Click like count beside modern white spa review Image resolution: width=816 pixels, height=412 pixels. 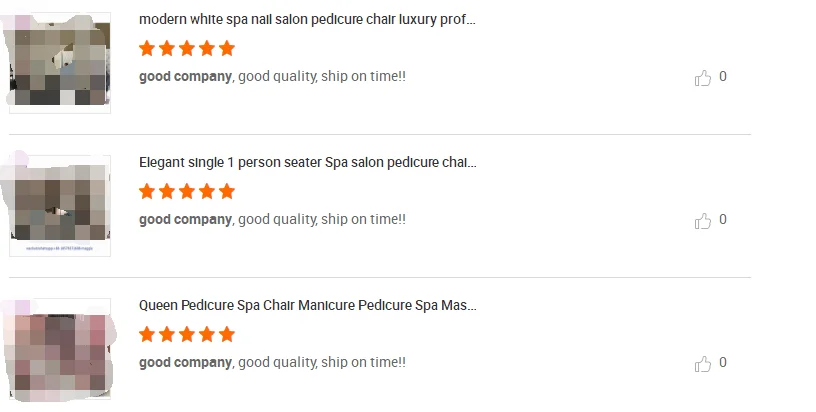pyautogui.click(x=723, y=77)
